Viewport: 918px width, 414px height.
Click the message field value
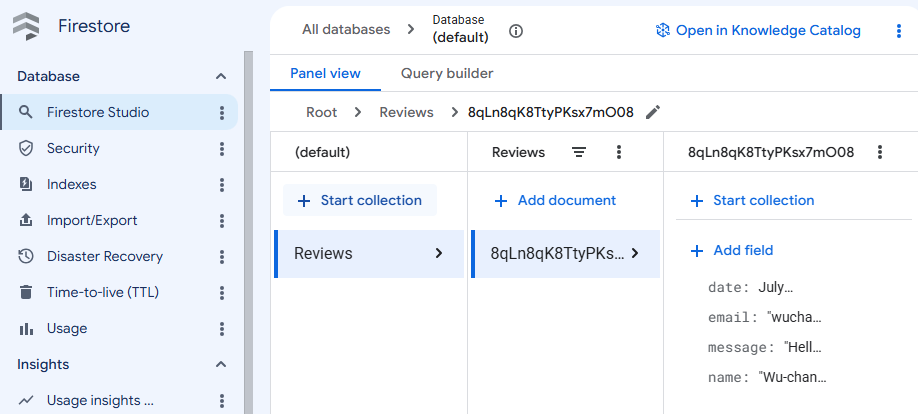click(x=803, y=347)
